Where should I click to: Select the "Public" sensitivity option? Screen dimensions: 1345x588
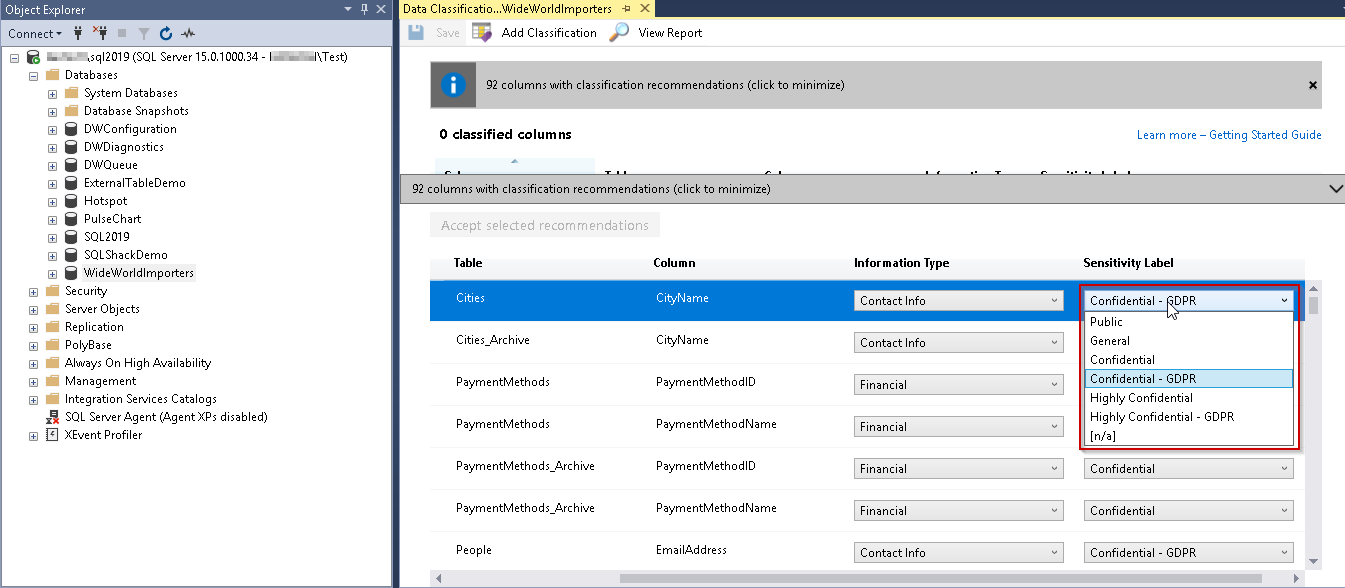click(x=1106, y=322)
